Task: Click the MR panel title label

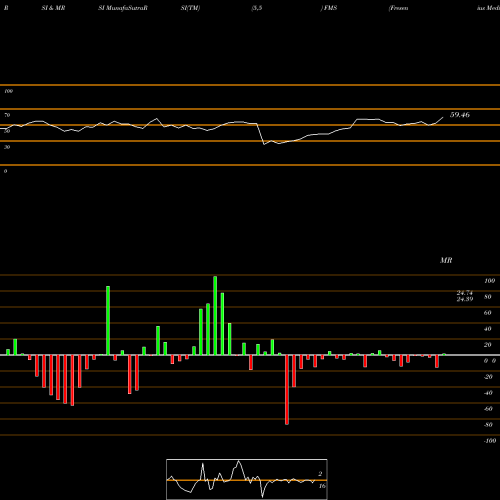Action: (446, 260)
